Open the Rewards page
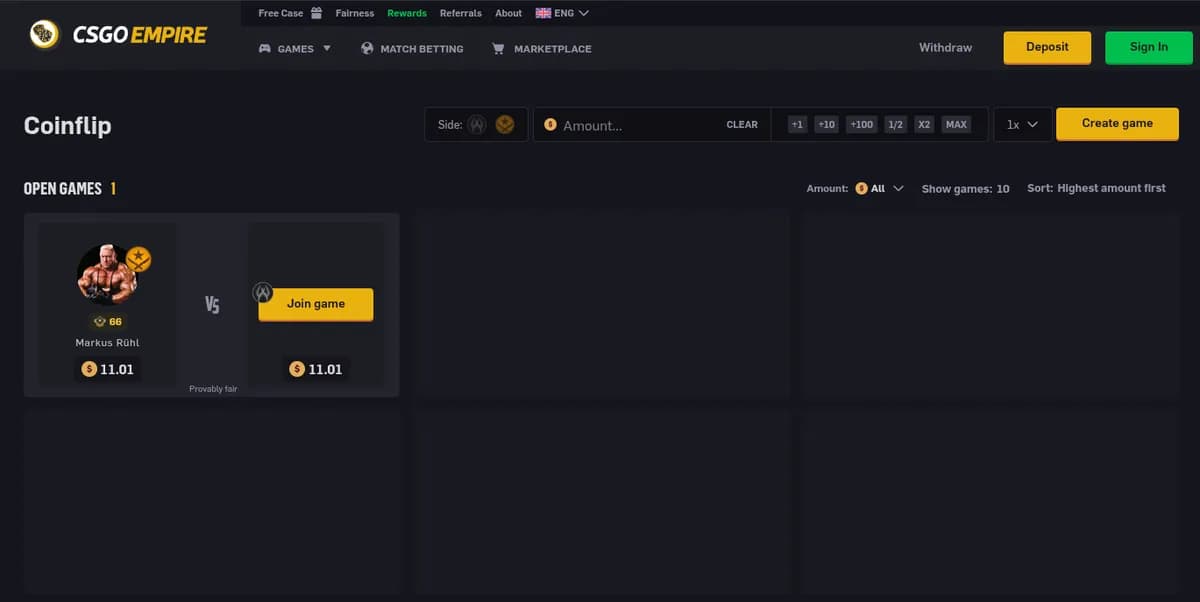The image size is (1200, 602). pos(407,13)
